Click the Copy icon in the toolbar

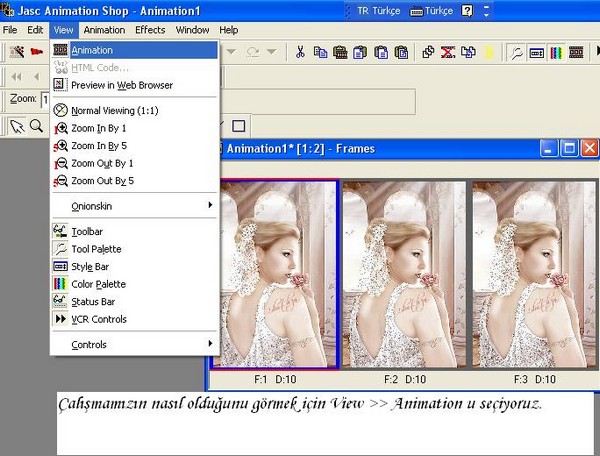[x=320, y=51]
